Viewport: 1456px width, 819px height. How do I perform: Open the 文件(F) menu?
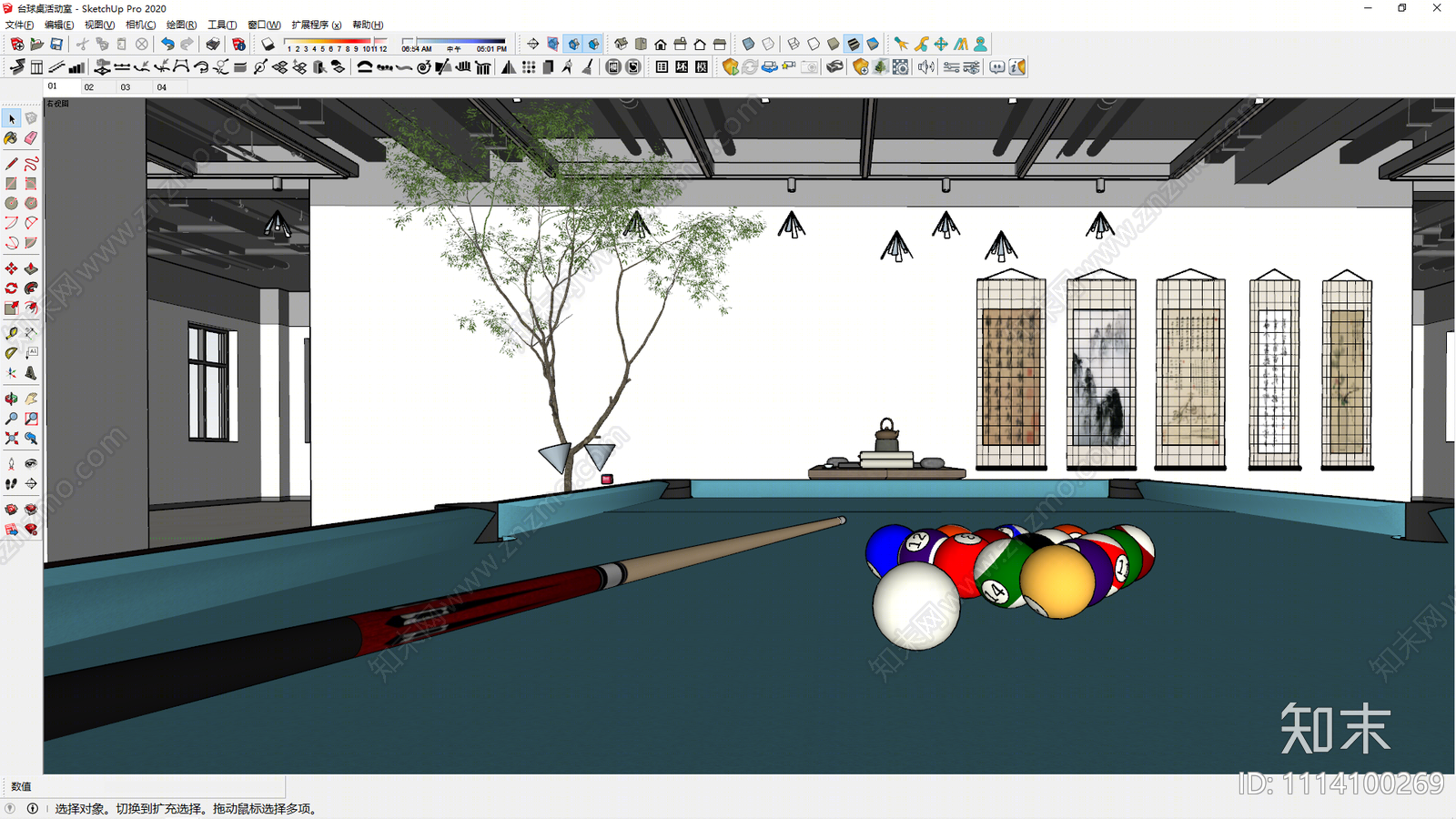(20, 25)
